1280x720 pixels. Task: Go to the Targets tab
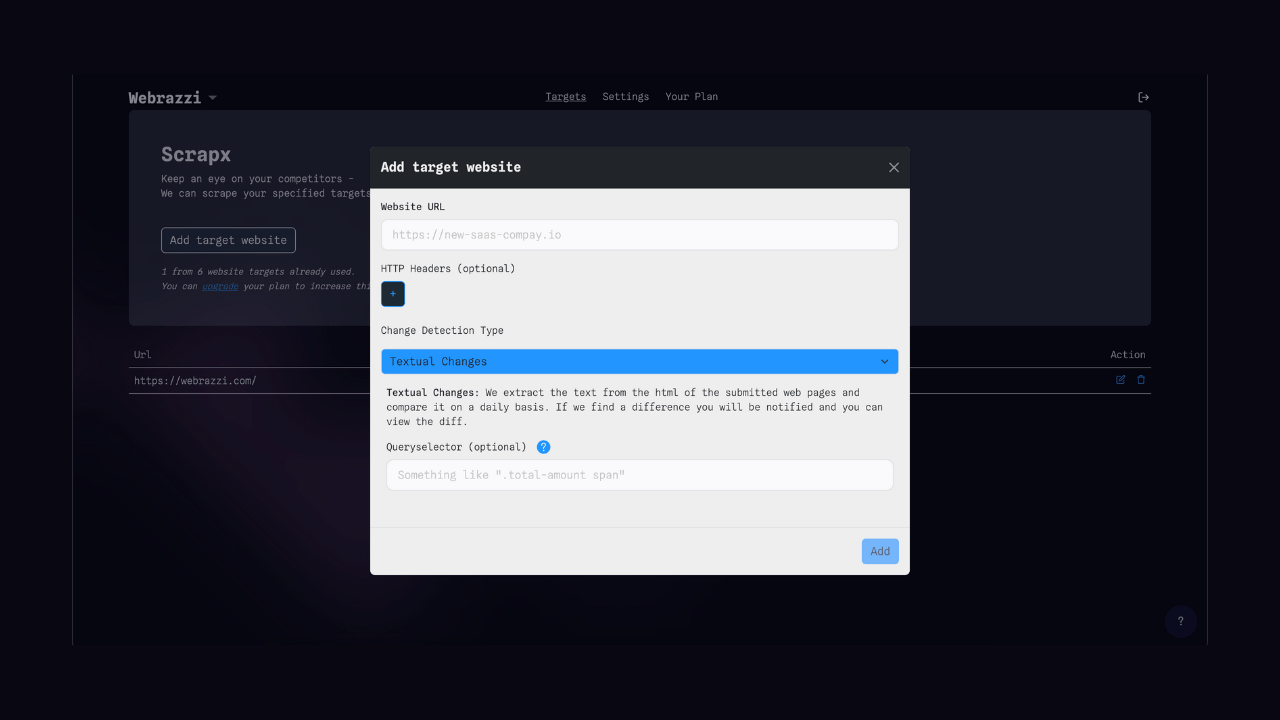point(566,97)
